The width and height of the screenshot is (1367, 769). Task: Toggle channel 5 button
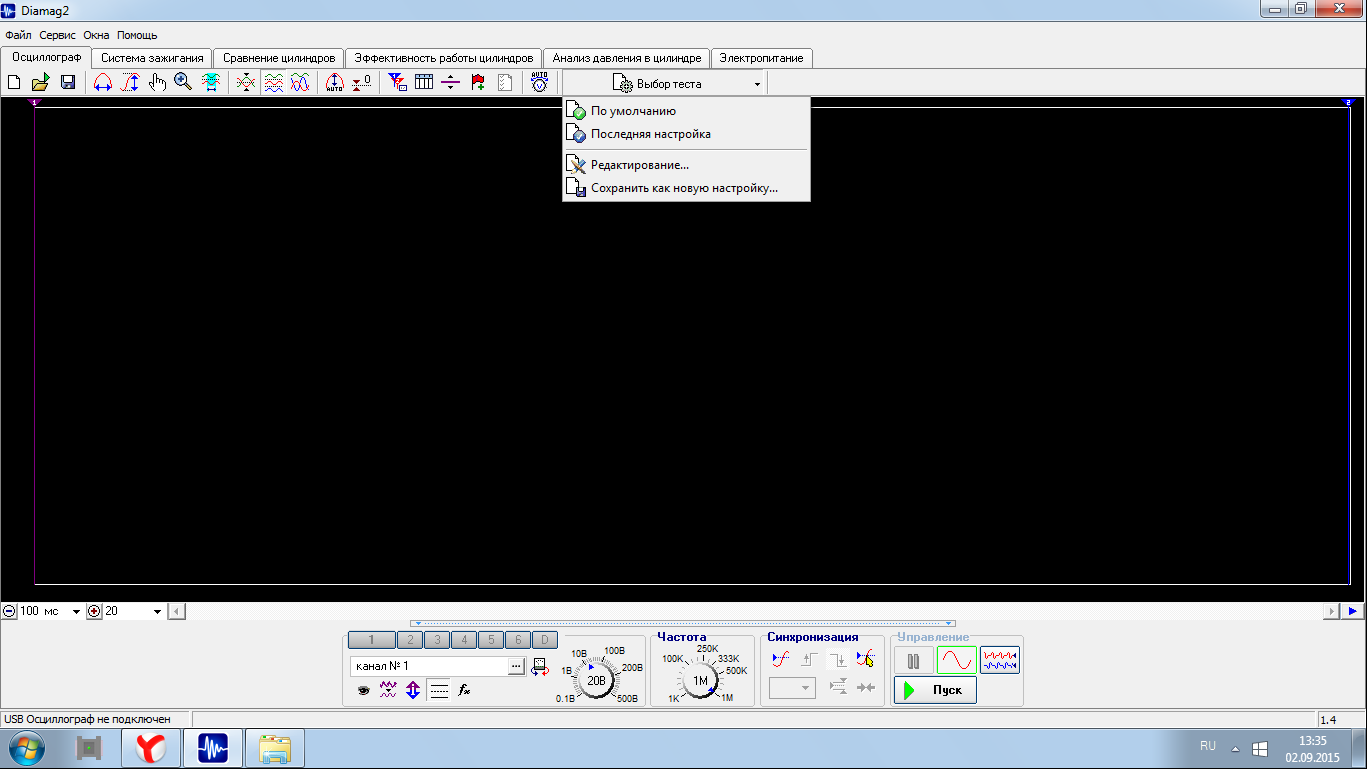[x=491, y=640]
